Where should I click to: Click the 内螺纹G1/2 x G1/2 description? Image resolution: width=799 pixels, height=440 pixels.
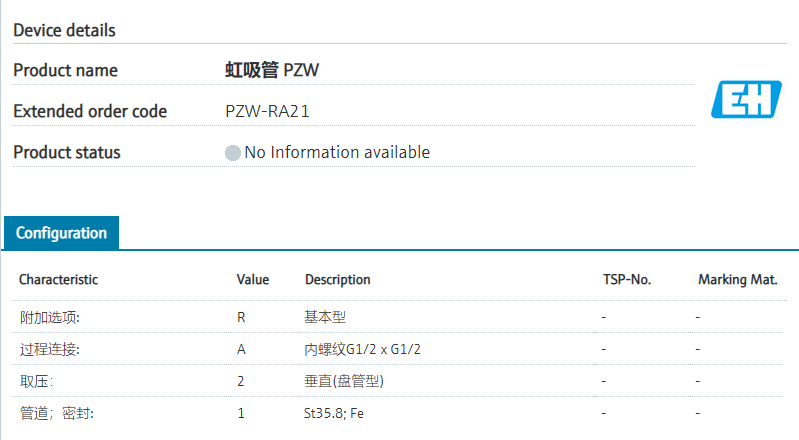pos(362,349)
